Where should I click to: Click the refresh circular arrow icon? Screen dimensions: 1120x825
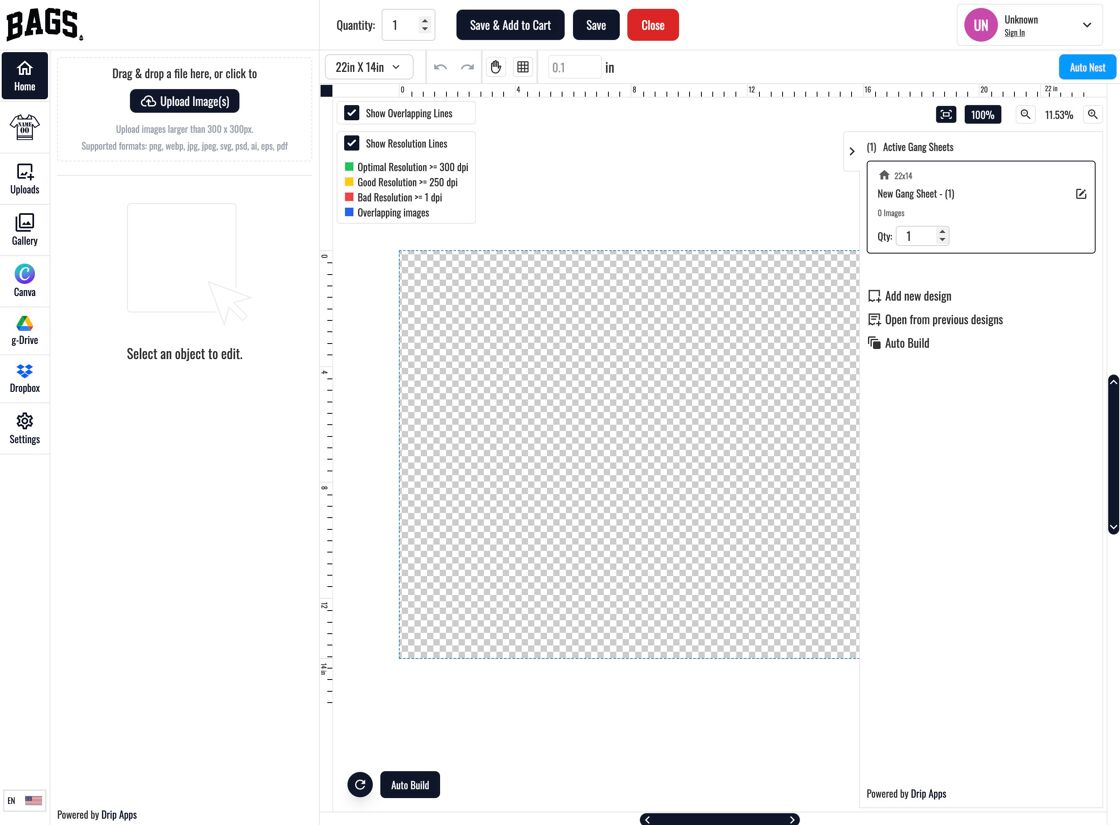tap(360, 784)
